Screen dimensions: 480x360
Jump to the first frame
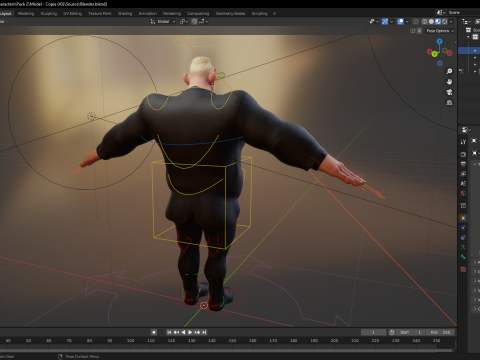tap(169, 332)
